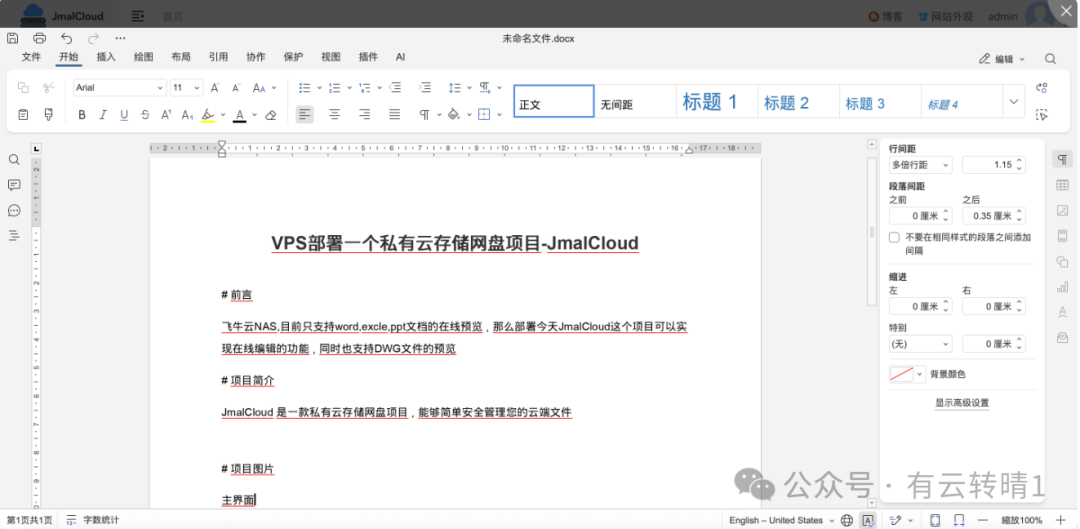Select the Copy style paintbrush icon
This screenshot has height=529, width=1080.
pos(48,114)
